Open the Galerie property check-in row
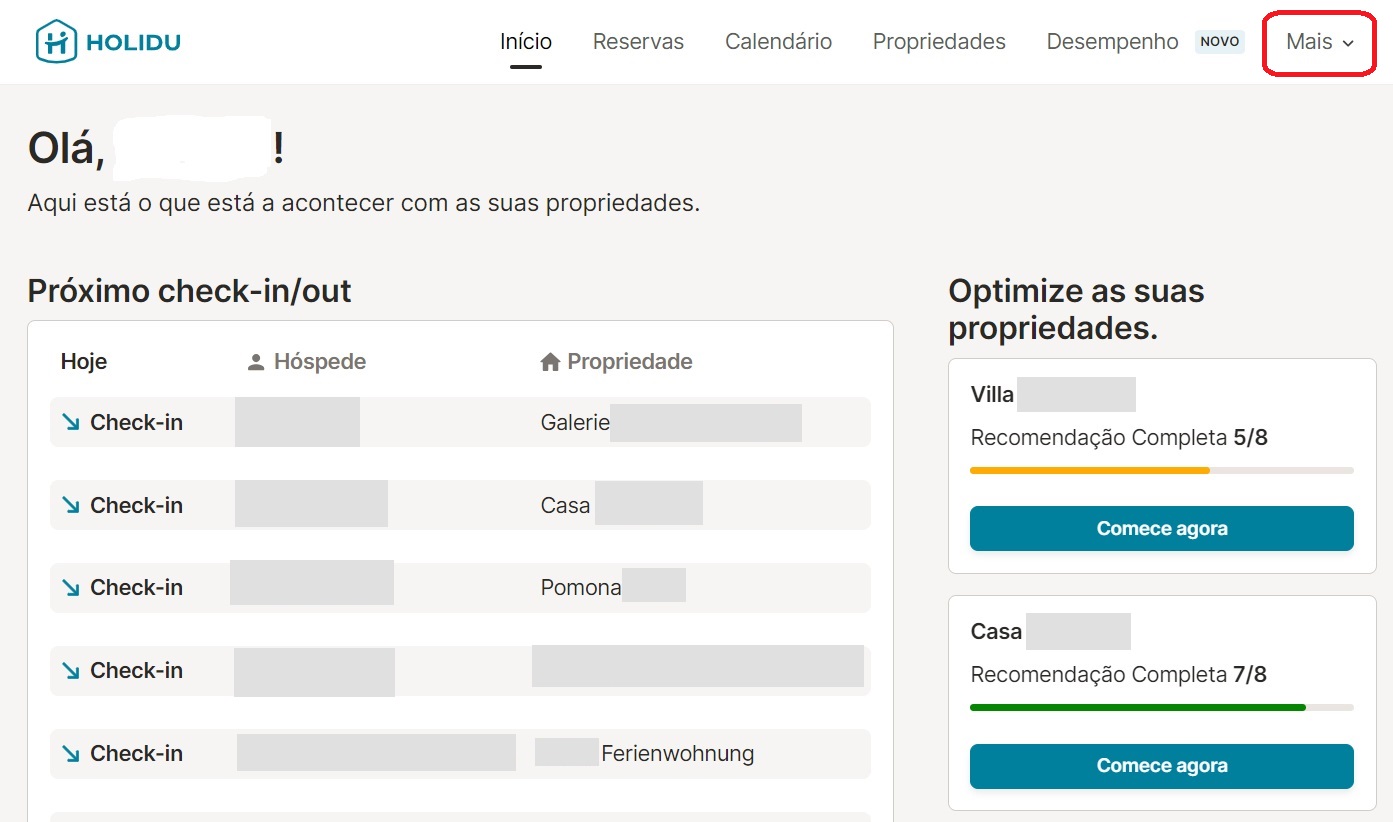 click(460, 422)
